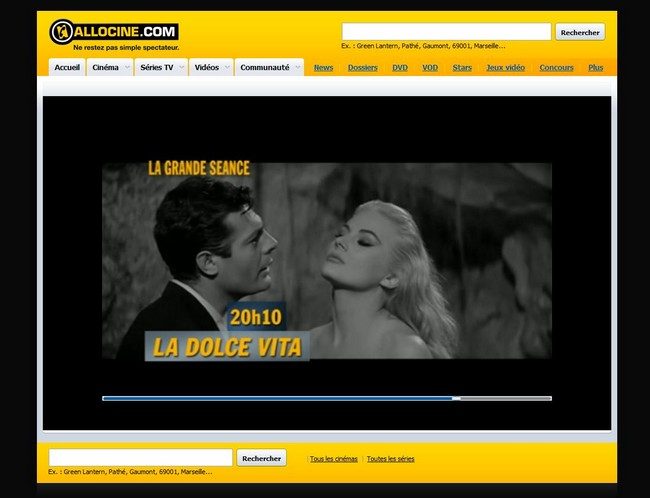This screenshot has height=498, width=650.
Task: Click the Plus link in navigation
Action: [595, 67]
